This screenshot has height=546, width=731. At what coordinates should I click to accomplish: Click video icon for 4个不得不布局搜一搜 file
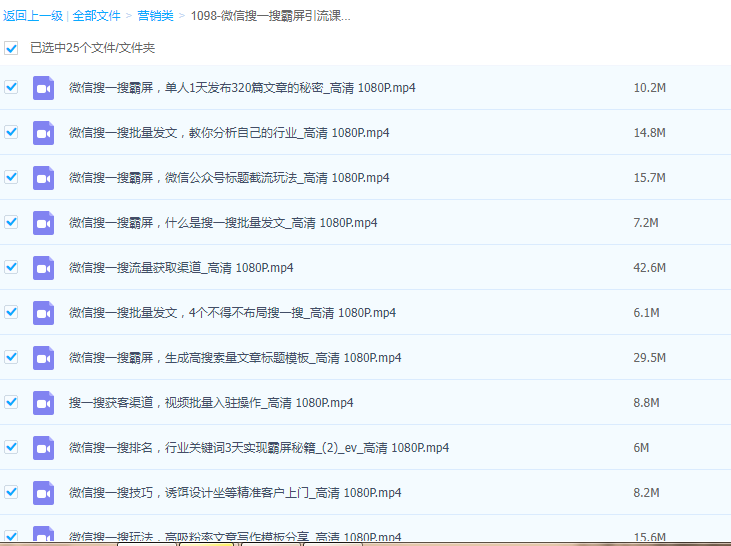[43, 313]
